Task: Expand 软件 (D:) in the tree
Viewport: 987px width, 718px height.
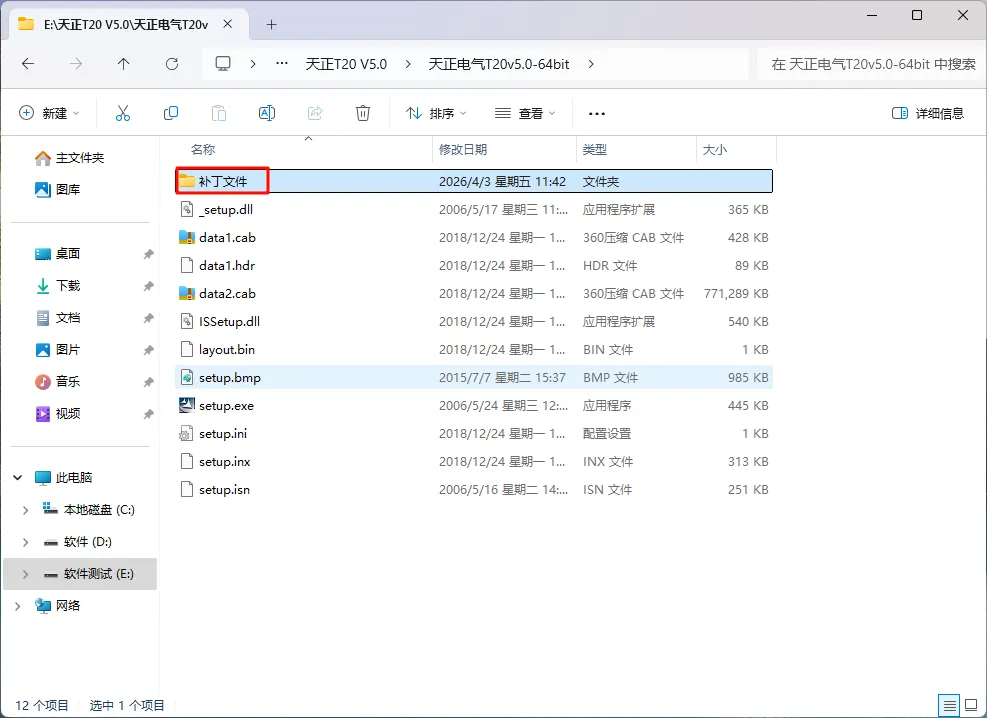Action: 25,542
